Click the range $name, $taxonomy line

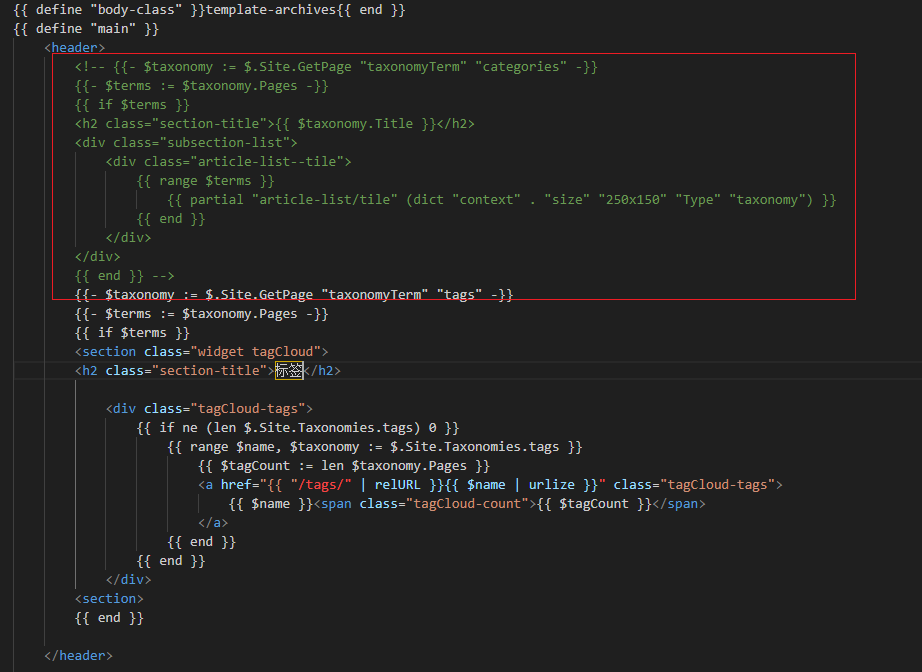(375, 447)
